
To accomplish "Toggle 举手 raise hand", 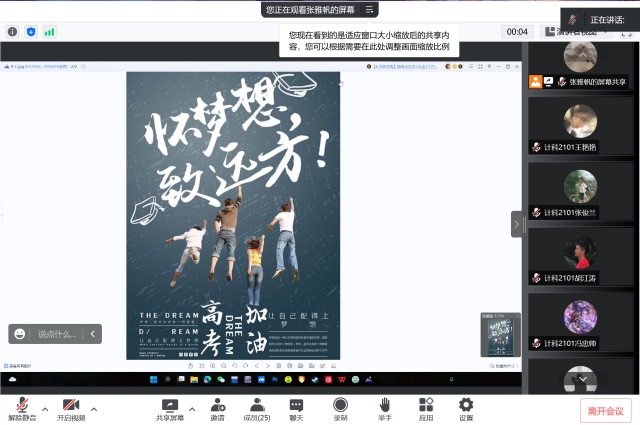I will pos(384,409).
